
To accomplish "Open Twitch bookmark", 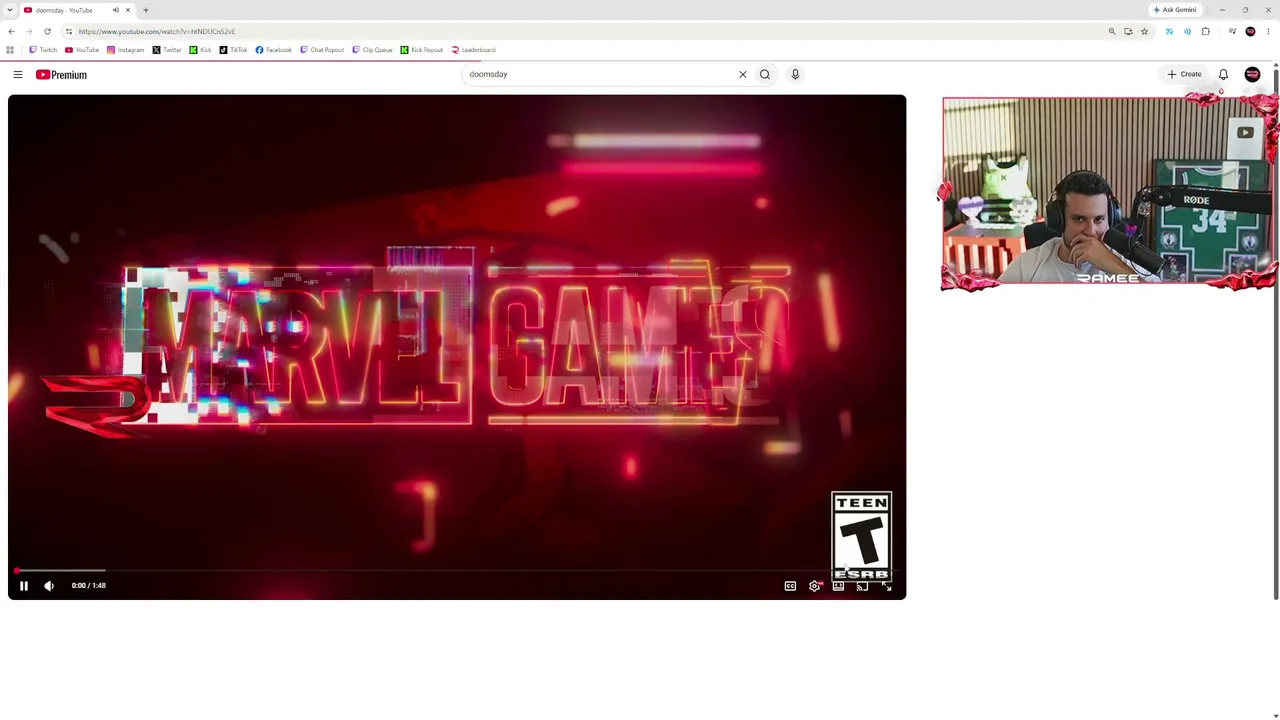I will 43,50.
